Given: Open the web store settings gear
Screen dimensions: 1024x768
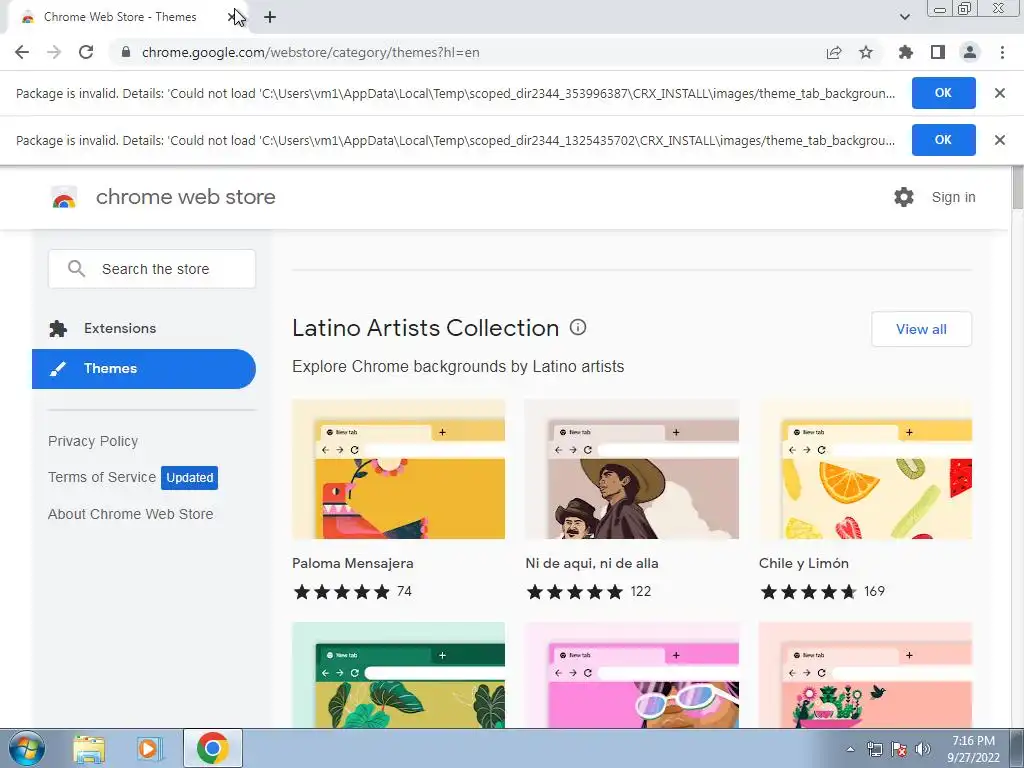Looking at the screenshot, I should coord(904,197).
